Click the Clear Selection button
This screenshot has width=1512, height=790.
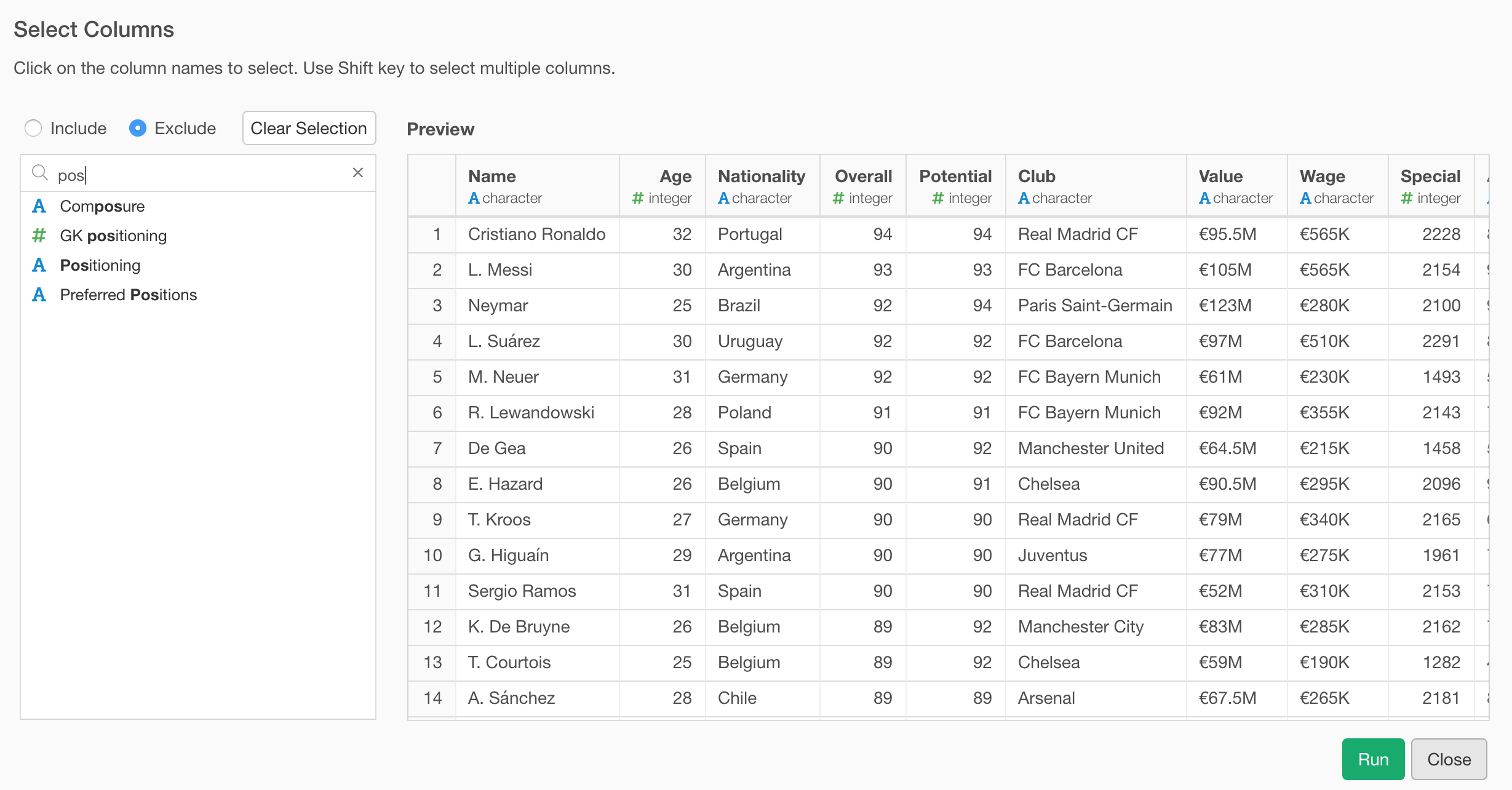coord(309,128)
